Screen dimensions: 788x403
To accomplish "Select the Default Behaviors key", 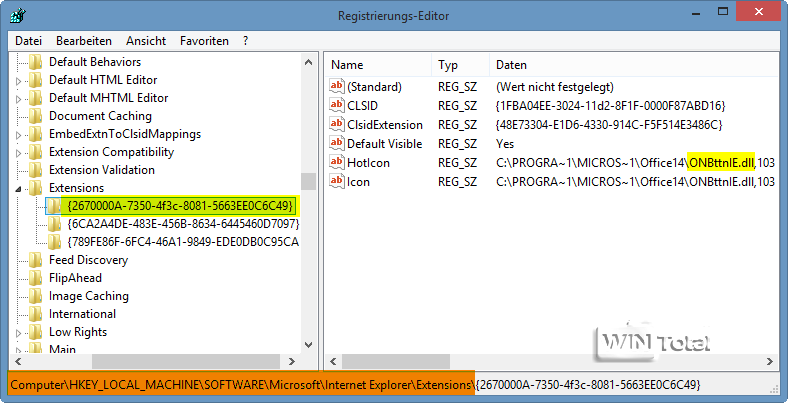I will [x=95, y=62].
